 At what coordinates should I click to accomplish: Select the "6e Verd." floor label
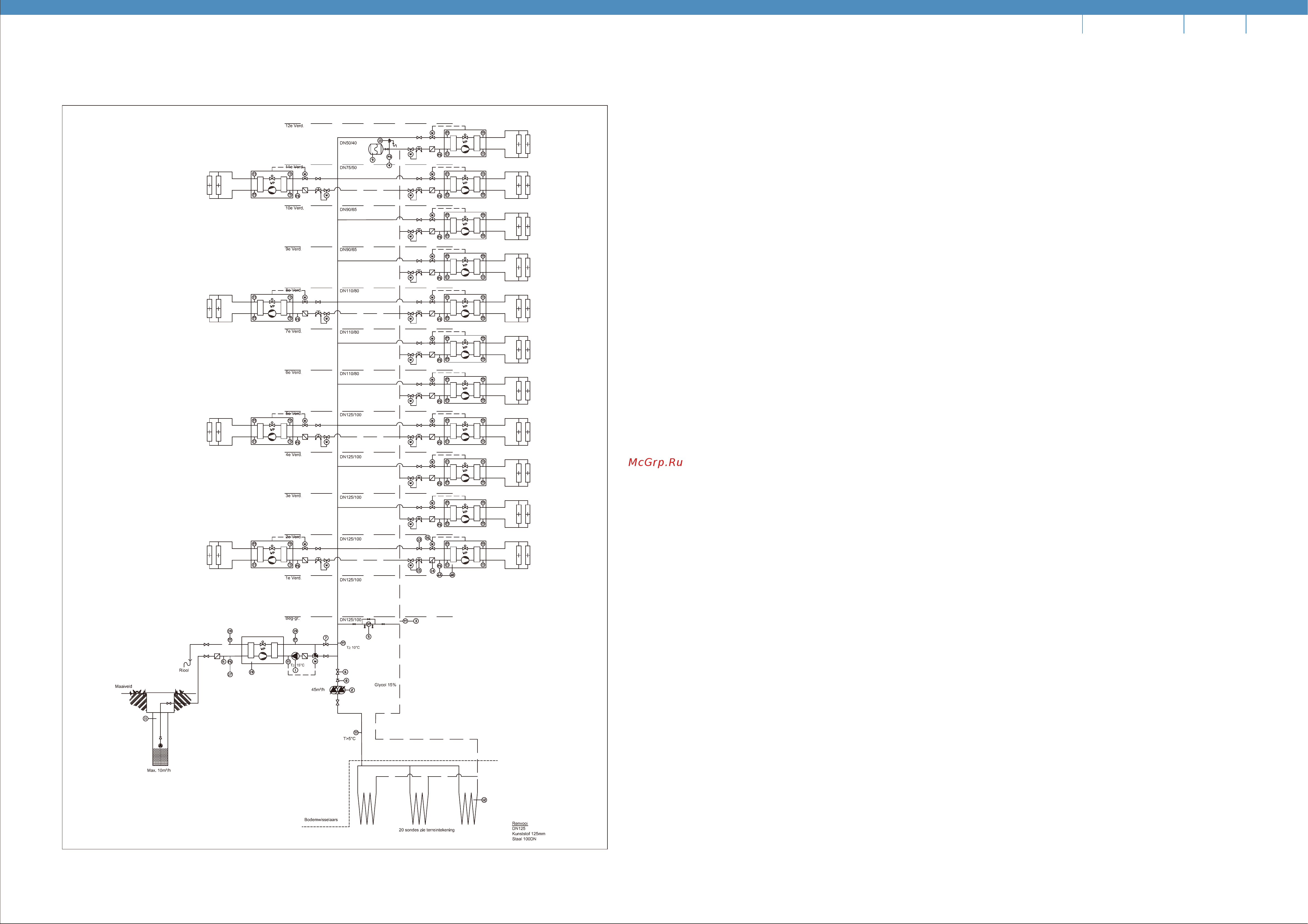293,372
